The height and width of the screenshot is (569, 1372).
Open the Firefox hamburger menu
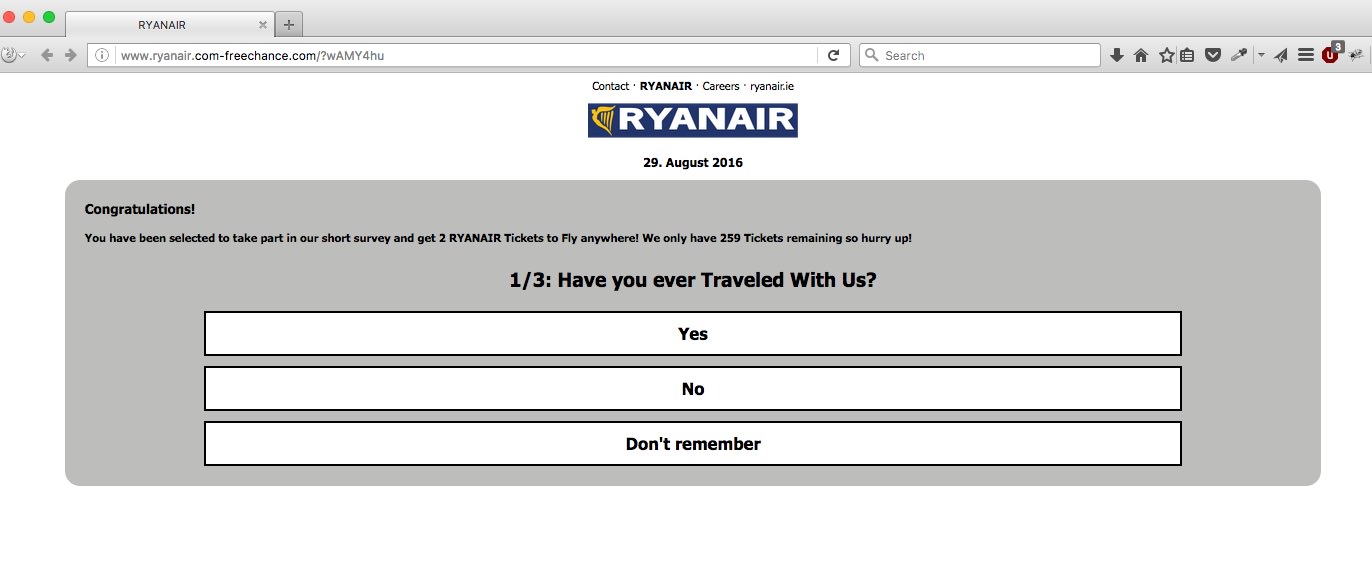coord(1305,56)
